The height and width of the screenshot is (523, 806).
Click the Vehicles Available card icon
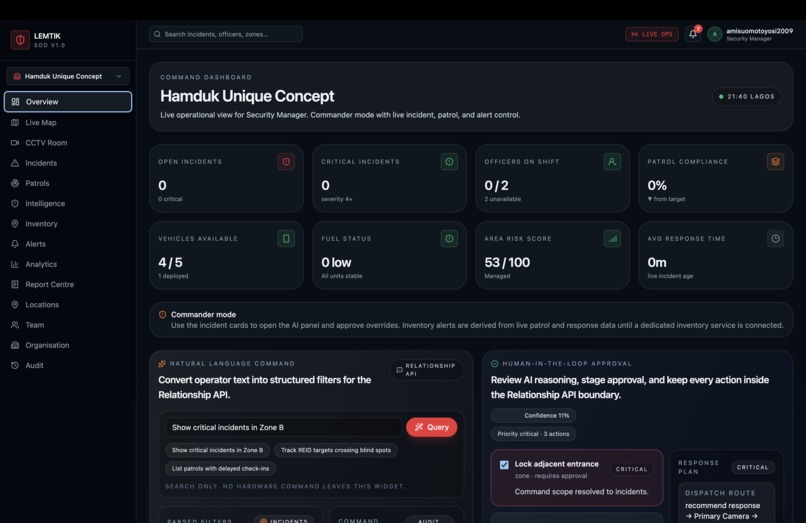pyautogui.click(x=286, y=239)
